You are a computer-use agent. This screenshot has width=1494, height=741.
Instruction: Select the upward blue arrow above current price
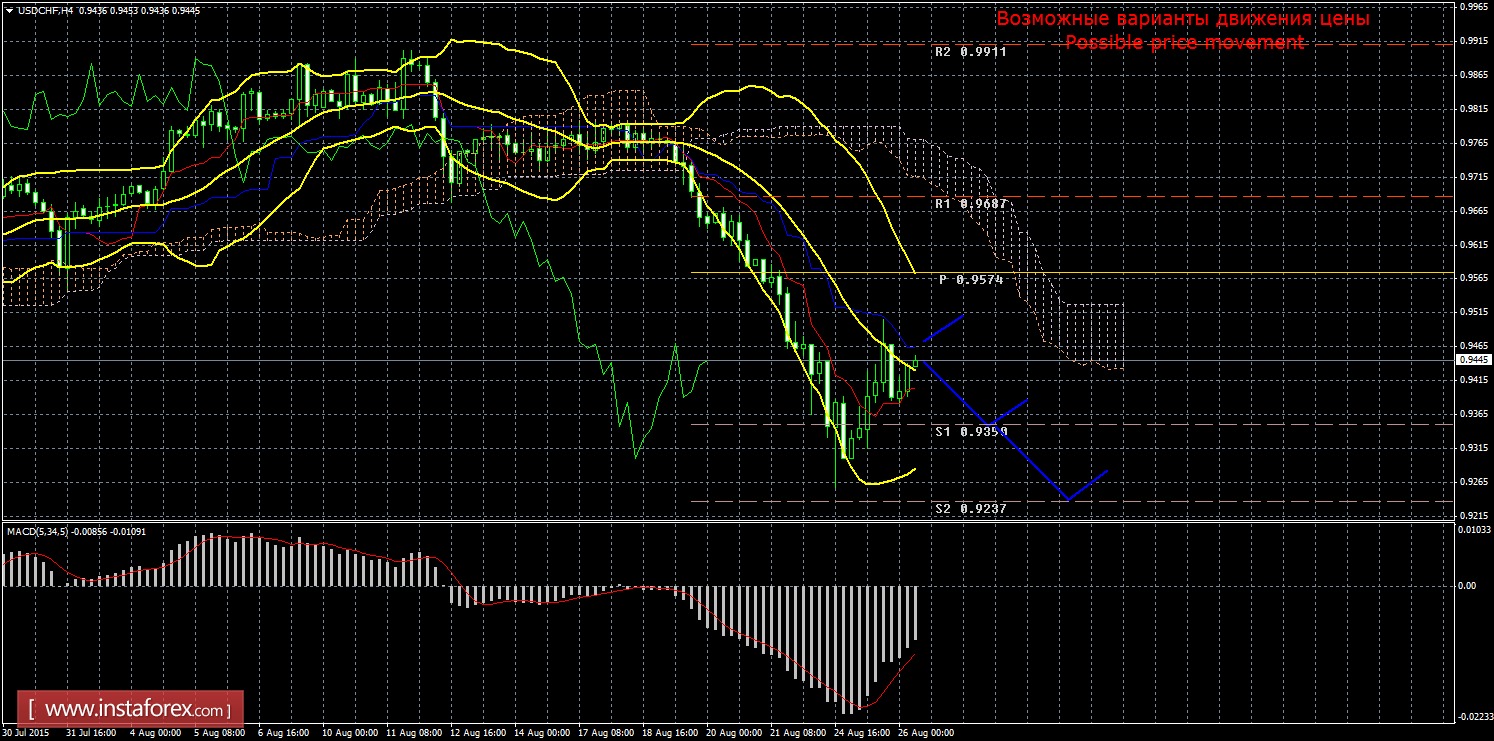coord(943,329)
